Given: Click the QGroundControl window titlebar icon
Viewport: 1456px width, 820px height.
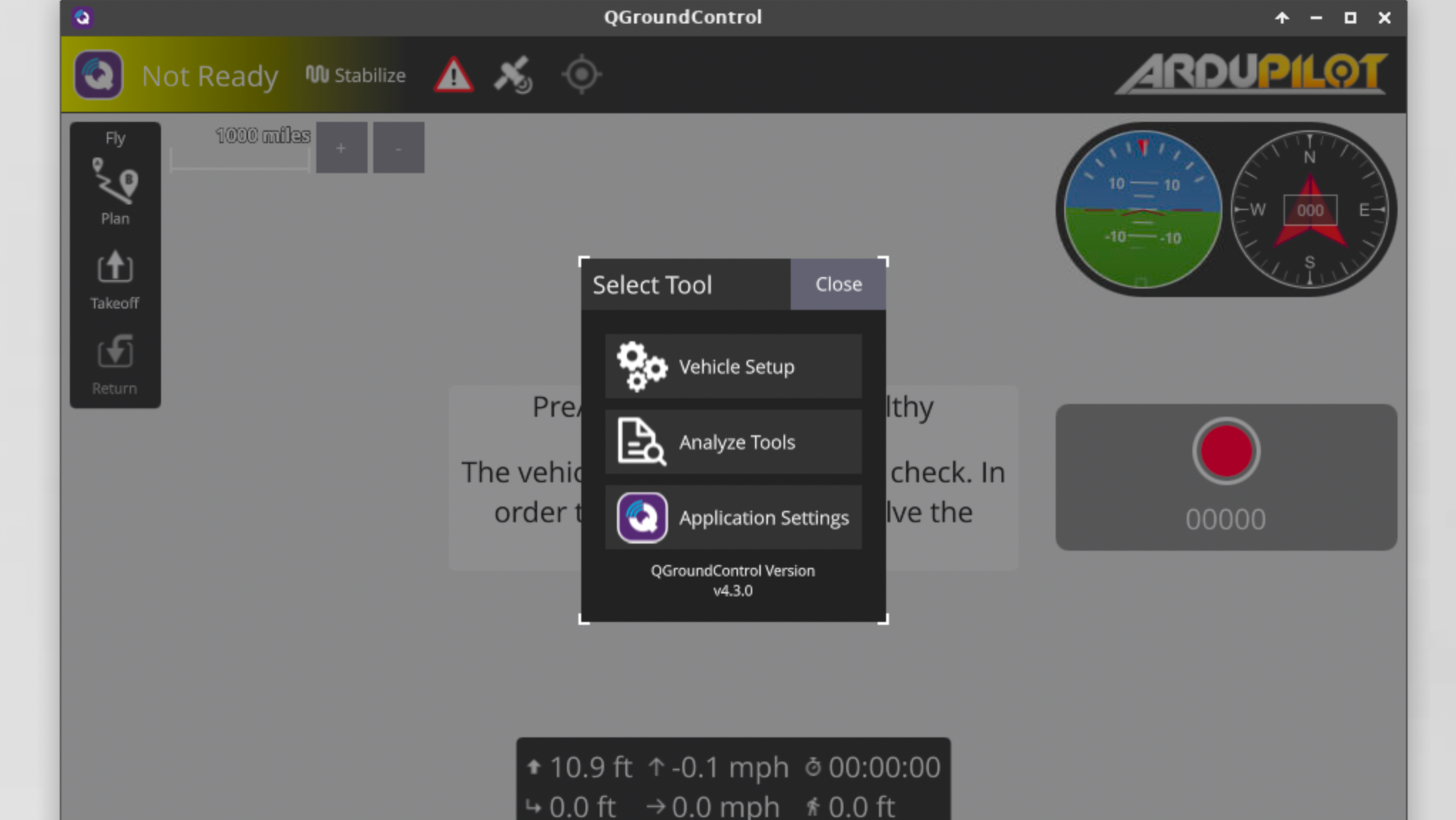Looking at the screenshot, I should (x=83, y=17).
